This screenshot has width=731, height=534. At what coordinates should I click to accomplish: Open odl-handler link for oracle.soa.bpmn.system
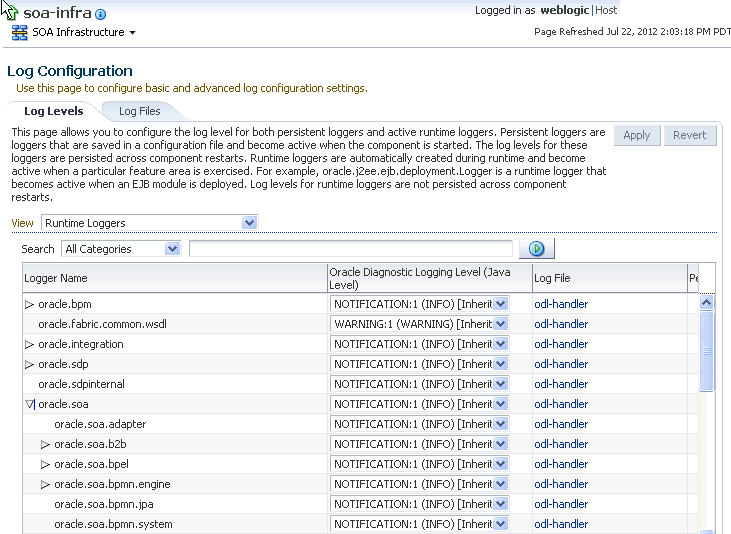pyautogui.click(x=561, y=524)
